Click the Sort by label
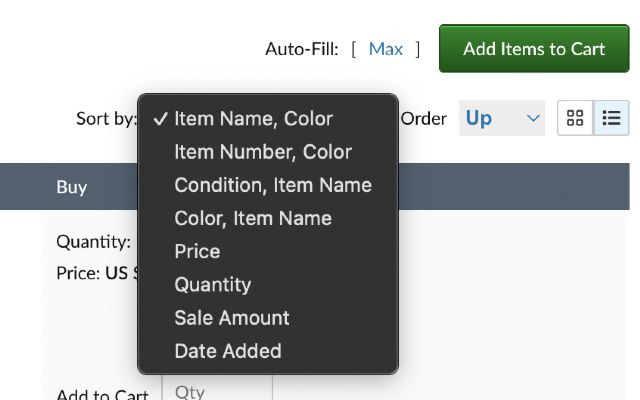 [x=106, y=118]
